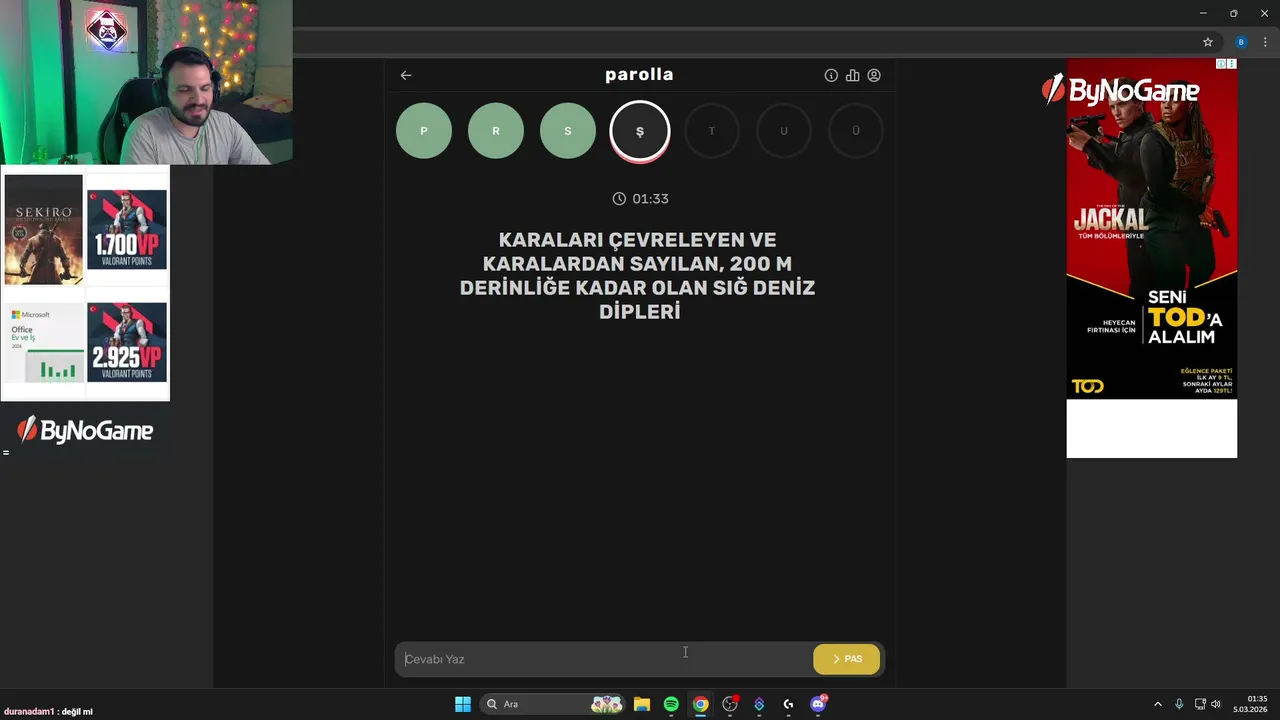Click the ByNoGame logo on the ad
The image size is (1280, 720).
coord(1120,91)
